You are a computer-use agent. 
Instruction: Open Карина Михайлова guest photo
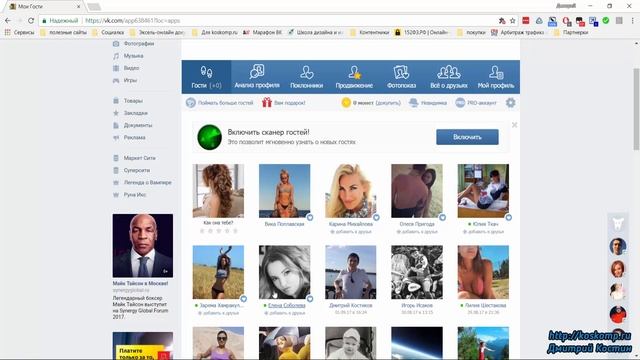pos(351,191)
